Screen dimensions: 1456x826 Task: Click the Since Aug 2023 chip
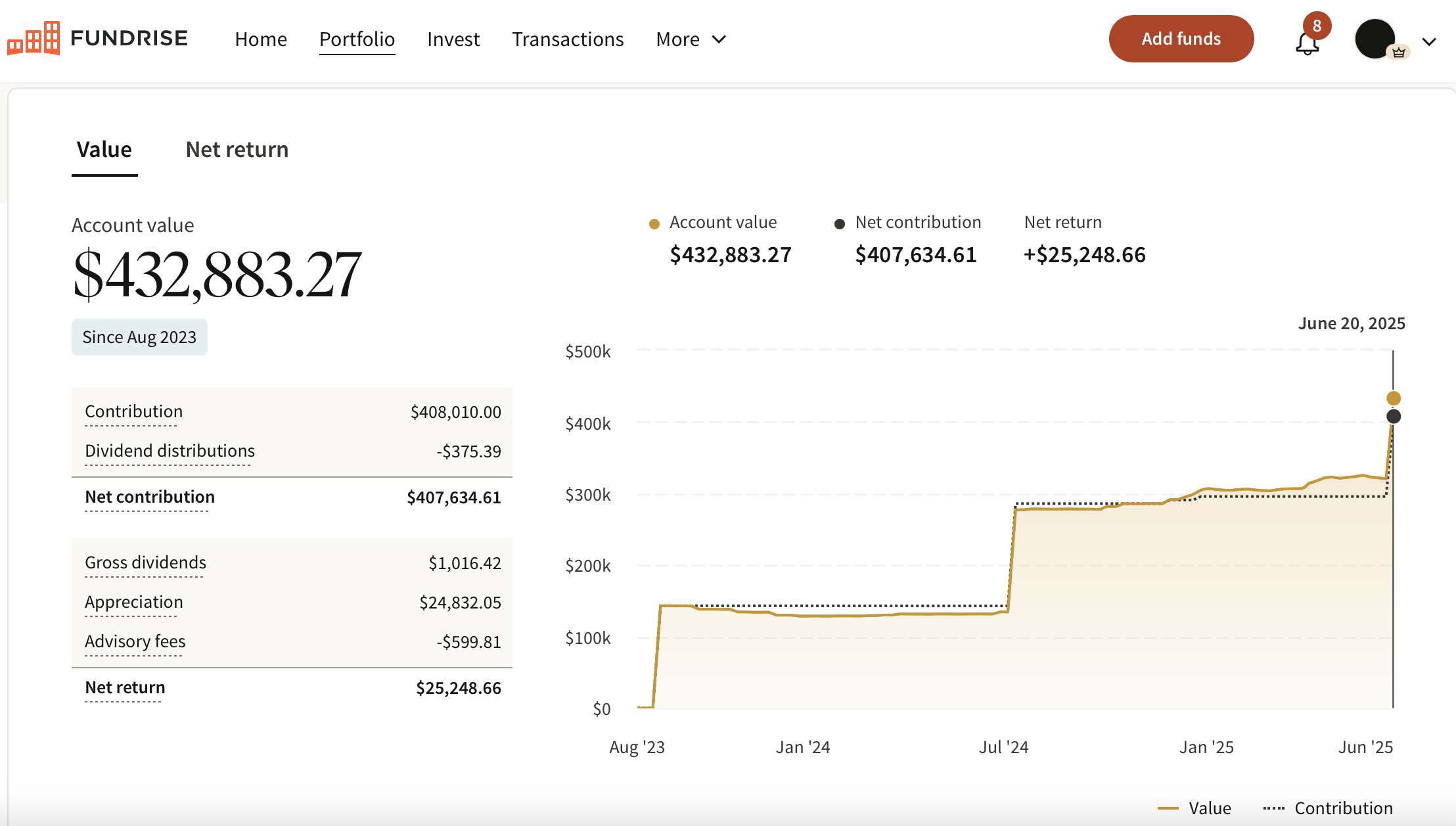(139, 336)
